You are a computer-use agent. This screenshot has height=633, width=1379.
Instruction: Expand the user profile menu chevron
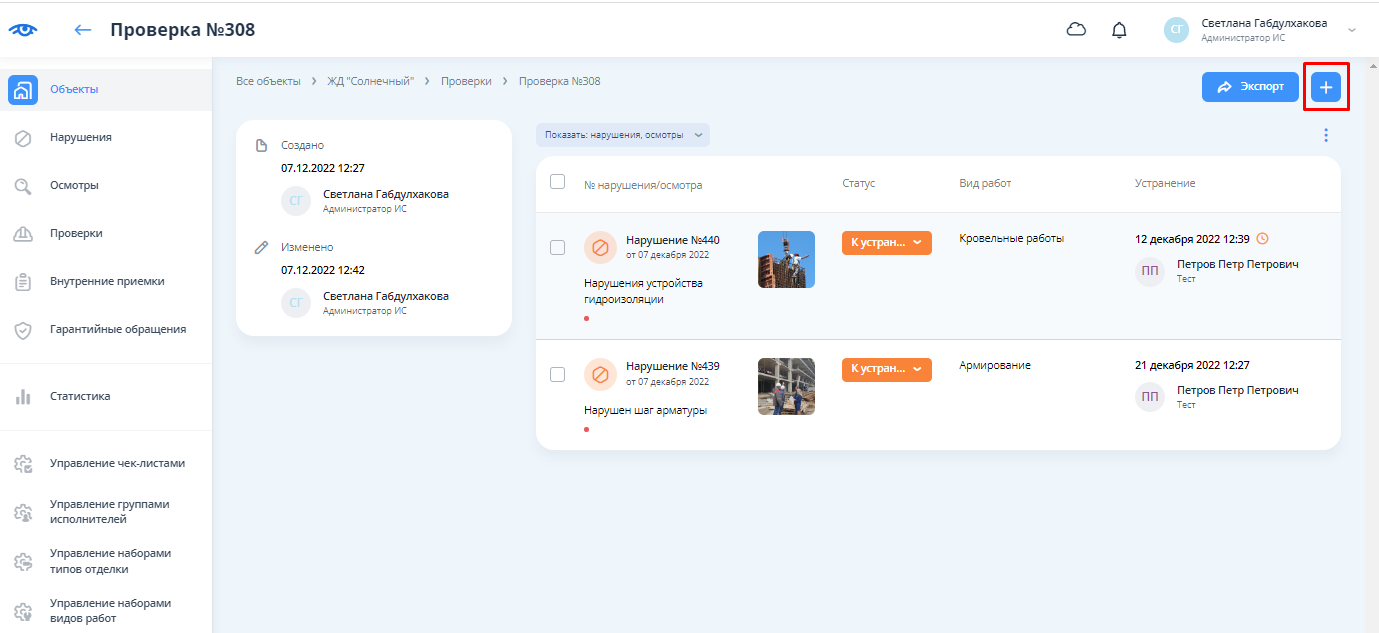(x=1352, y=30)
